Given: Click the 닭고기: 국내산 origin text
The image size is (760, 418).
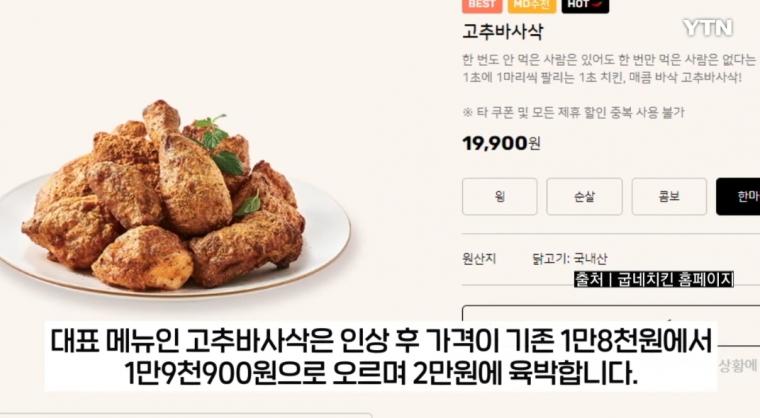Looking at the screenshot, I should [x=569, y=259].
